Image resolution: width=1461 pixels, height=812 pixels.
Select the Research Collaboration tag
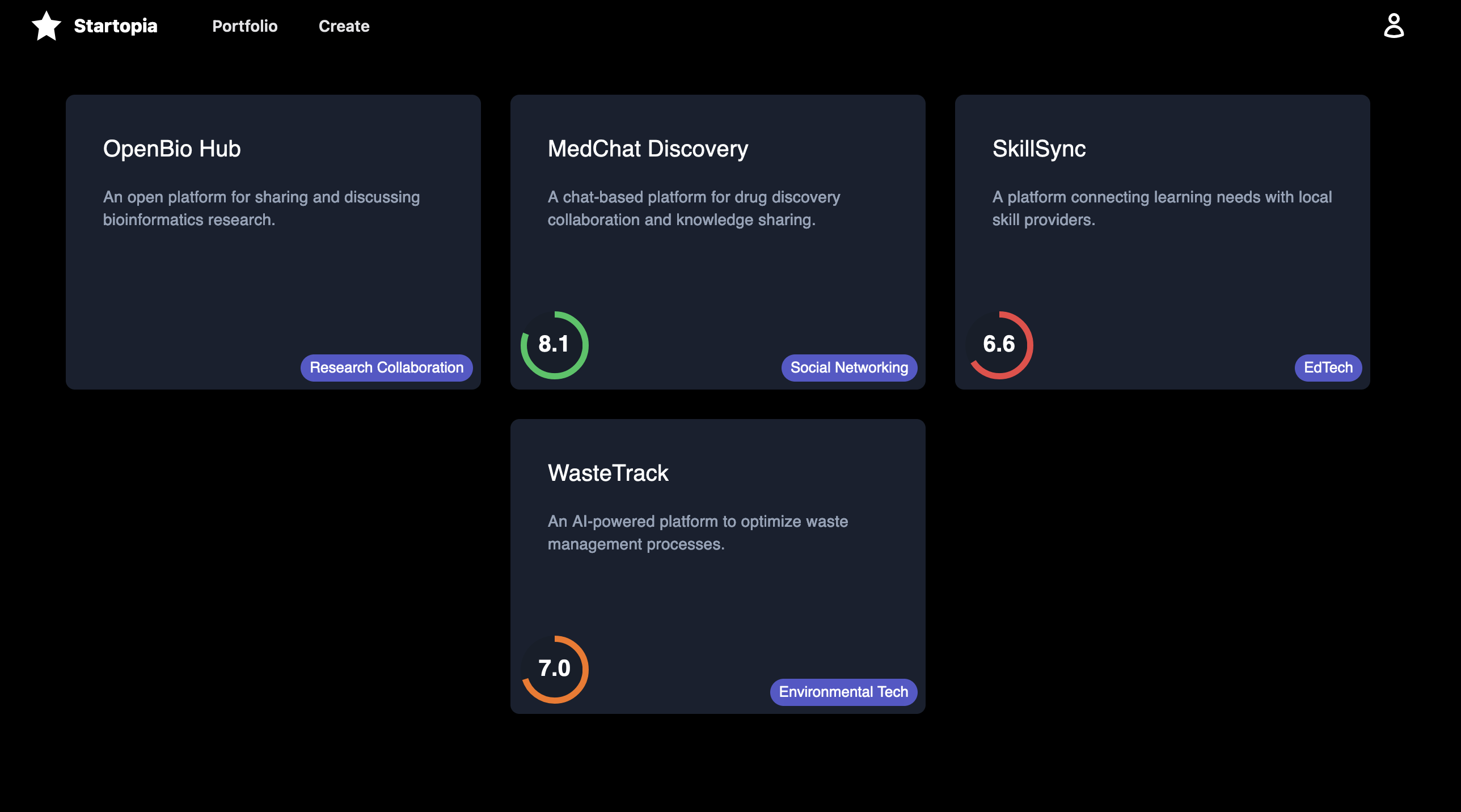pos(386,367)
